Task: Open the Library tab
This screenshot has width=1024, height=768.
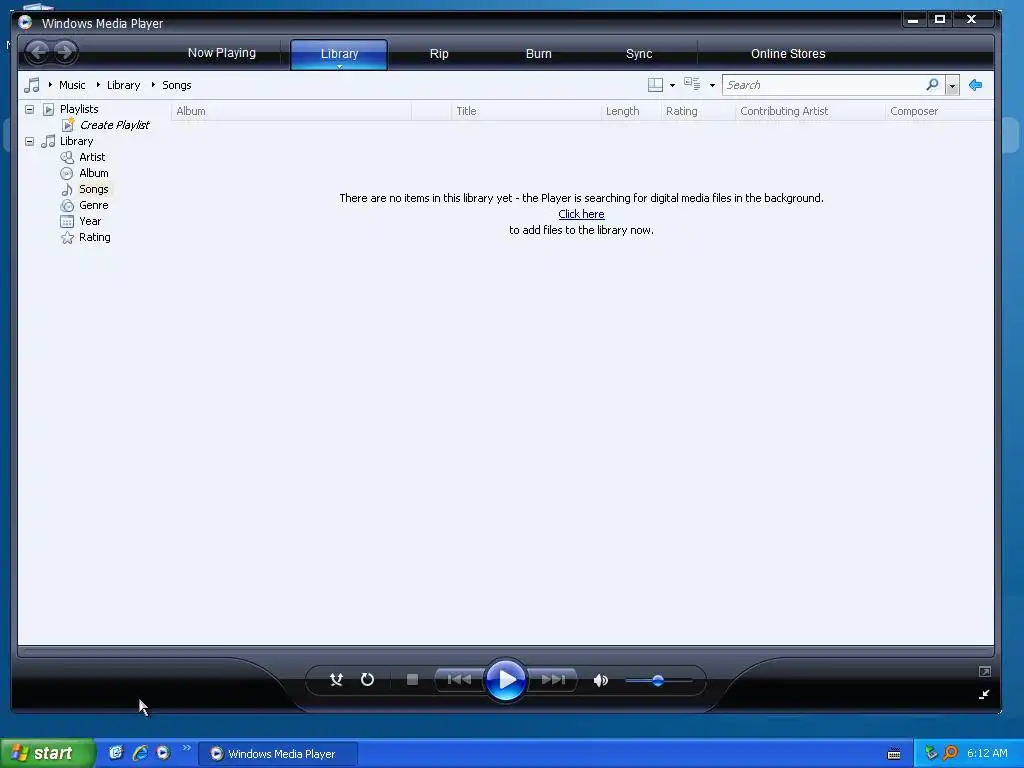Action: [x=339, y=54]
